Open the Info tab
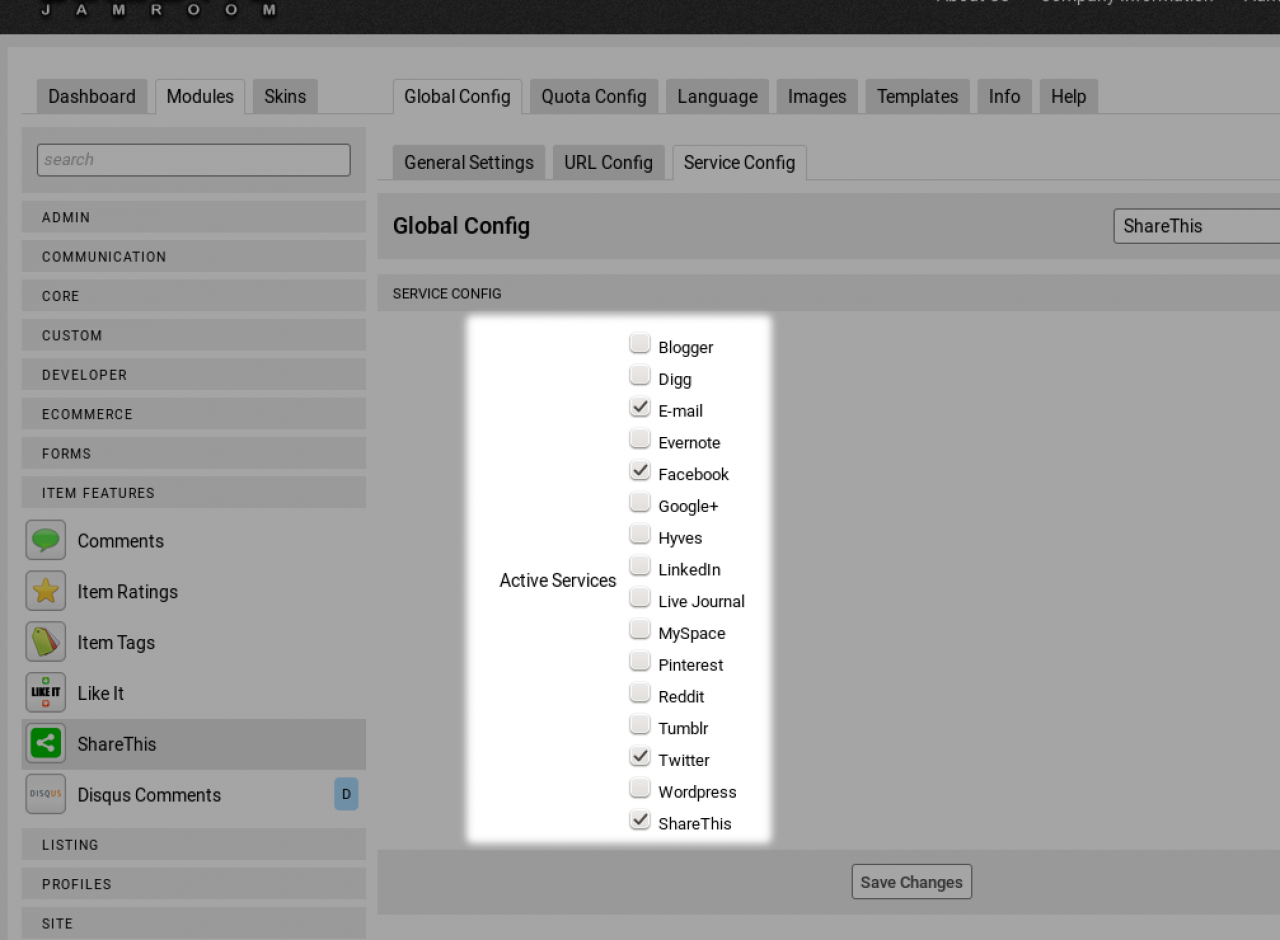The height and width of the screenshot is (940, 1280). click(1004, 96)
